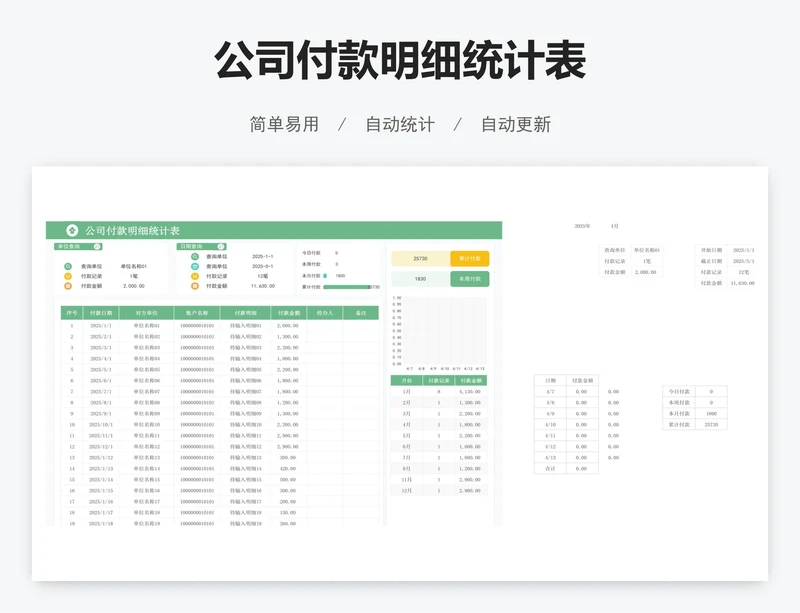Image resolution: width=800 pixels, height=613 pixels.
Task: Click the search icon beside date 2025-1-1
Action: (194, 257)
